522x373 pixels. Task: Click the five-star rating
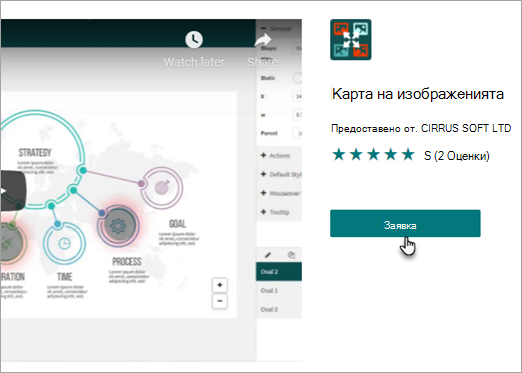pyautogui.click(x=373, y=155)
